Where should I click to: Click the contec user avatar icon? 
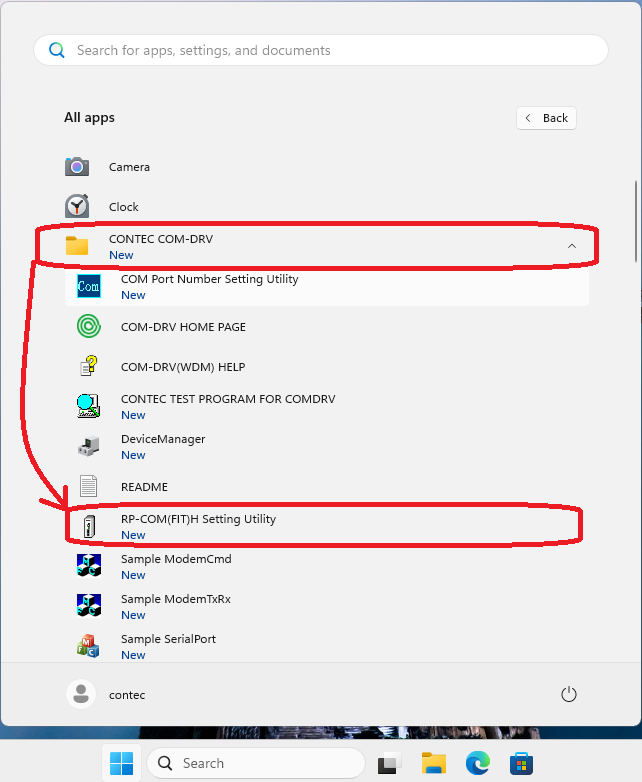81,694
